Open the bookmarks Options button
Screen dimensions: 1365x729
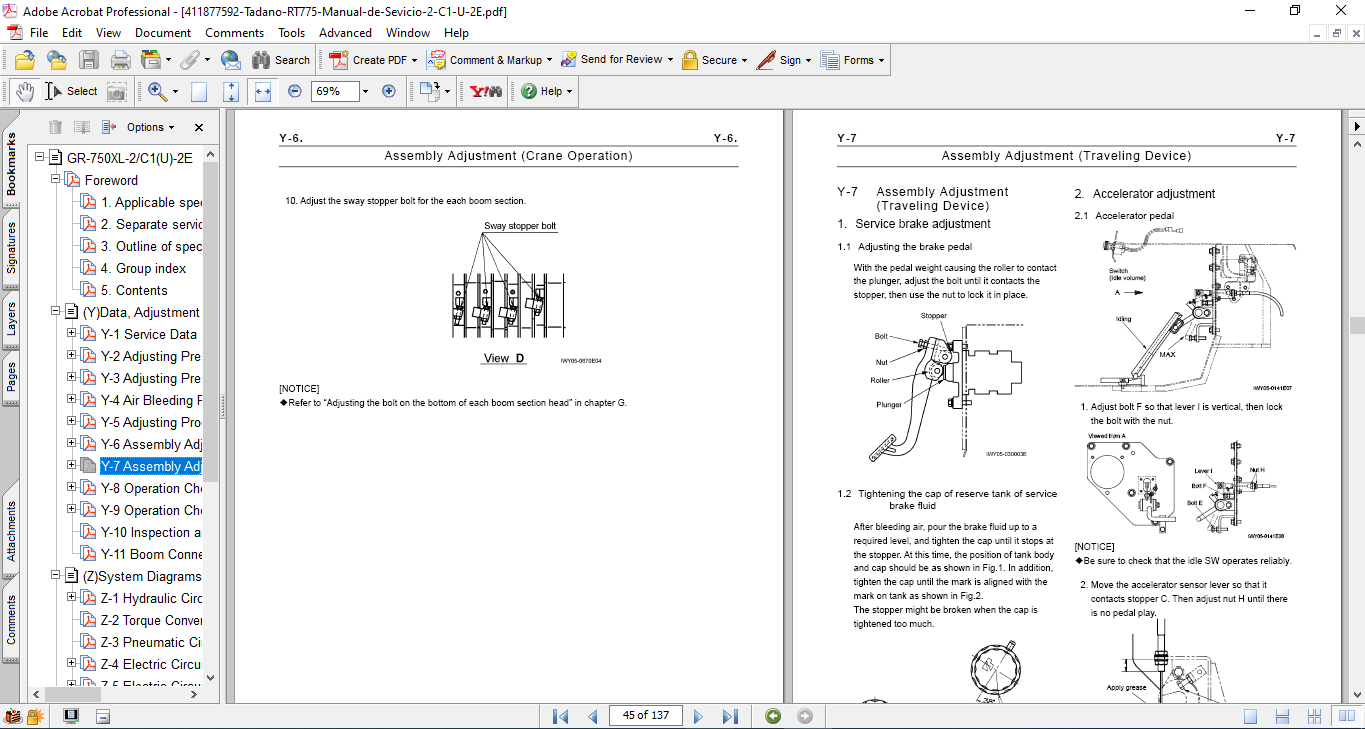pos(150,127)
